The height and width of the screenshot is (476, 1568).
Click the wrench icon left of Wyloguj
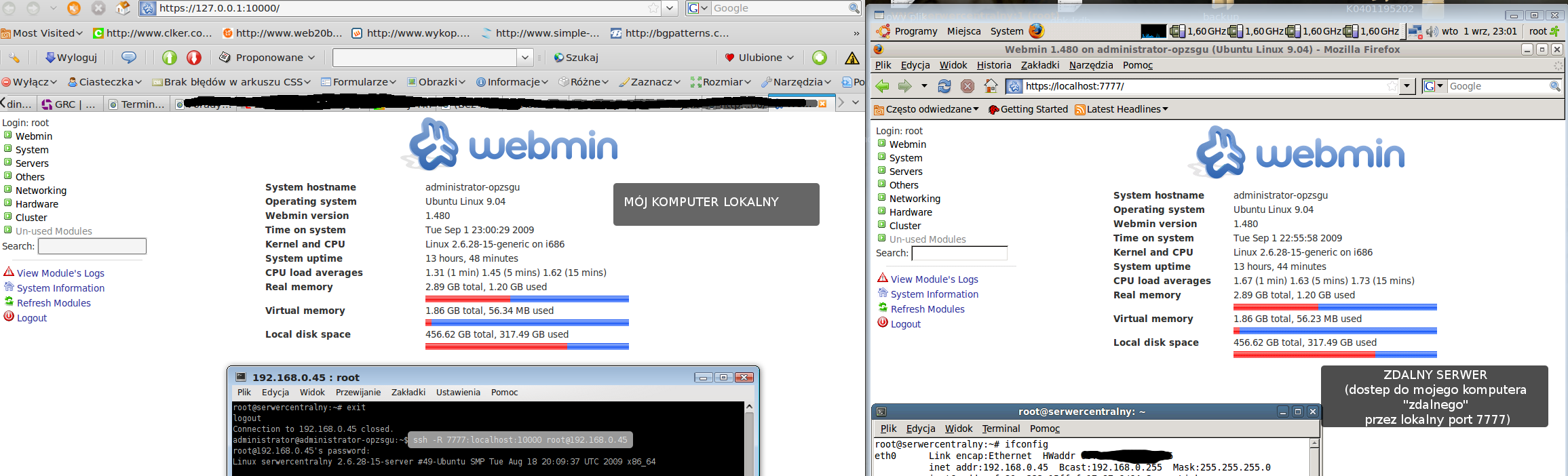14,58
